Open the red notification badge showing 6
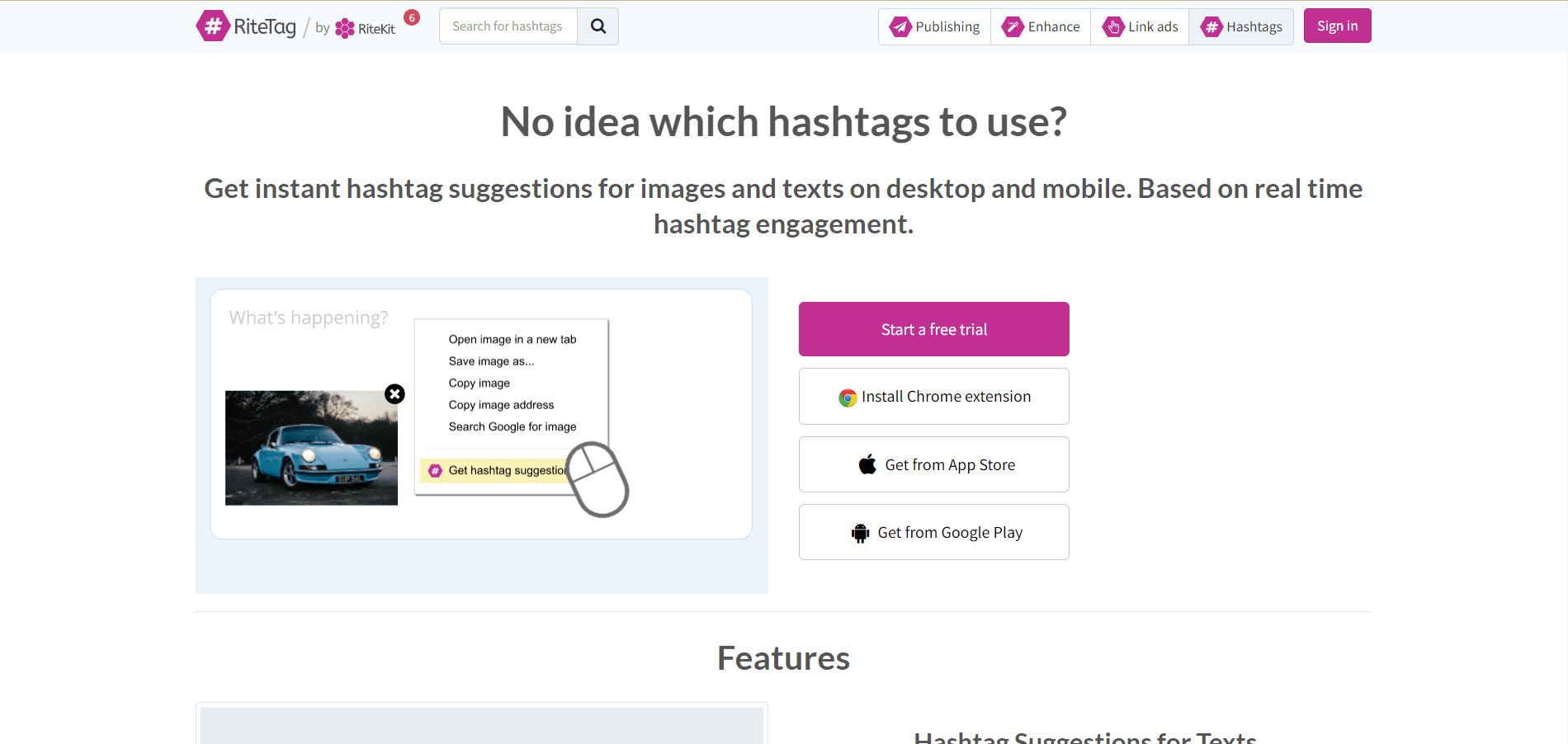1568x744 pixels. coord(412,17)
